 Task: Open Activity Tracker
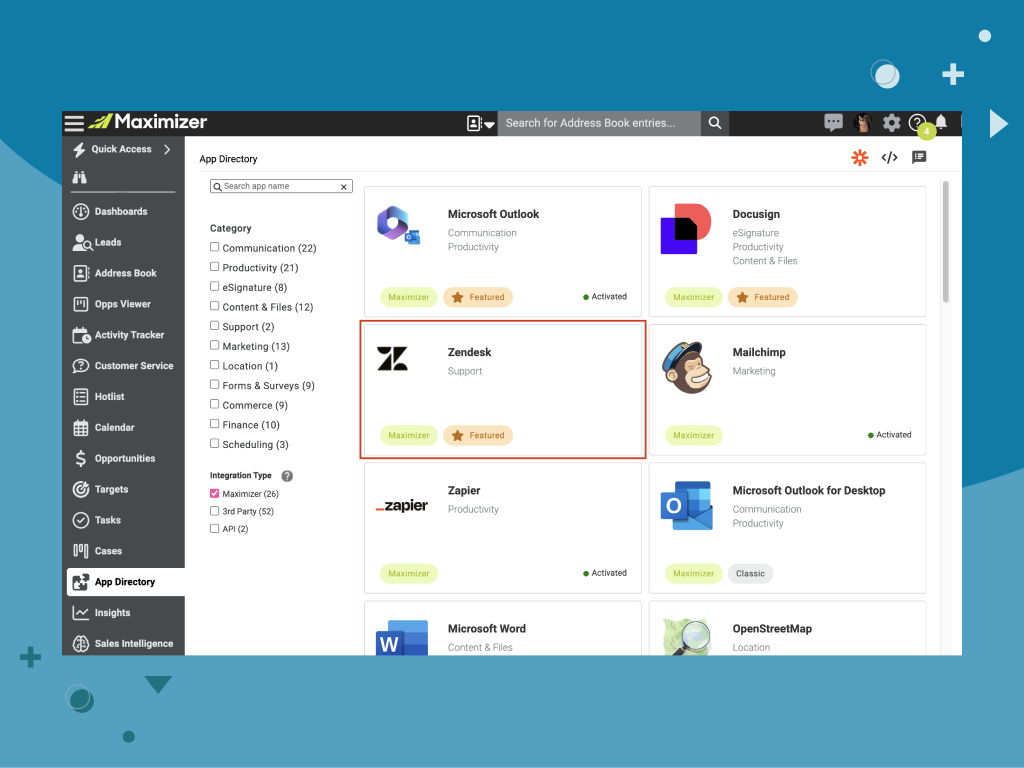pos(118,335)
